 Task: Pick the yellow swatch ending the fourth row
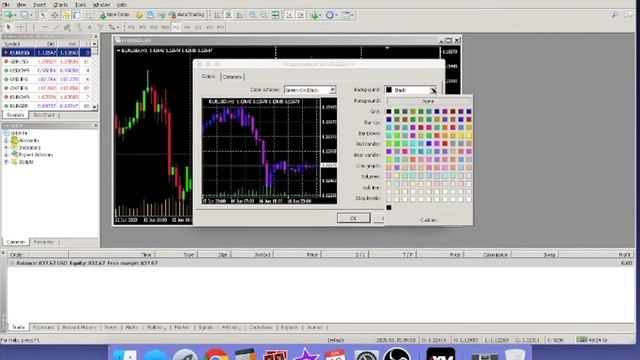click(469, 136)
